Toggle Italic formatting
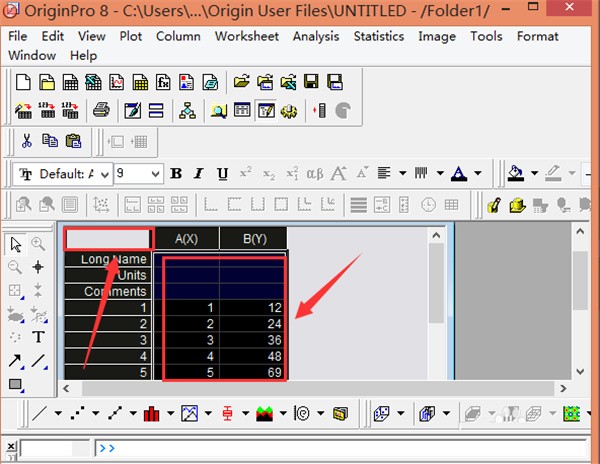This screenshot has height=464, width=600. 199,174
